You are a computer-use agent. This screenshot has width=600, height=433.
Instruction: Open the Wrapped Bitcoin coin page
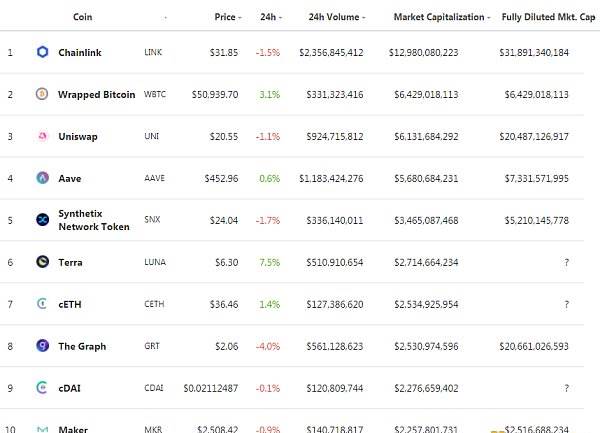[96, 94]
